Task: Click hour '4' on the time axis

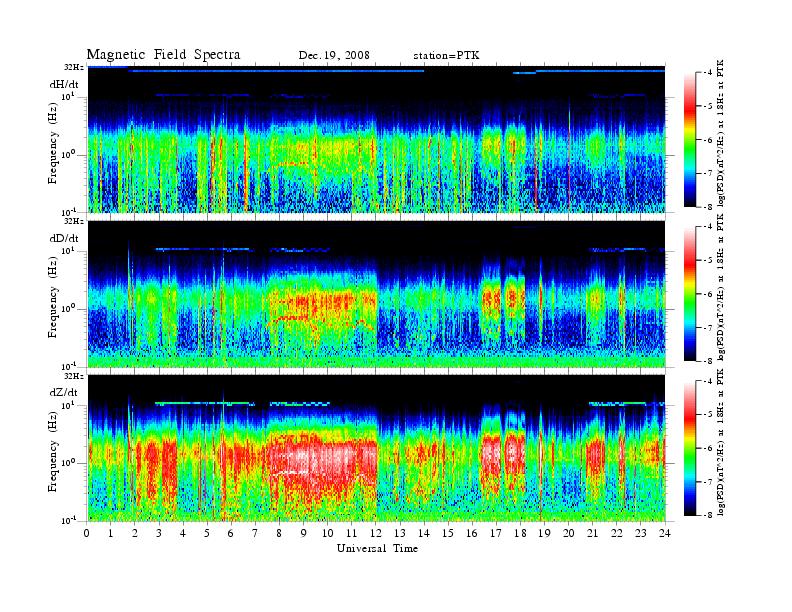Action: pyautogui.click(x=183, y=533)
